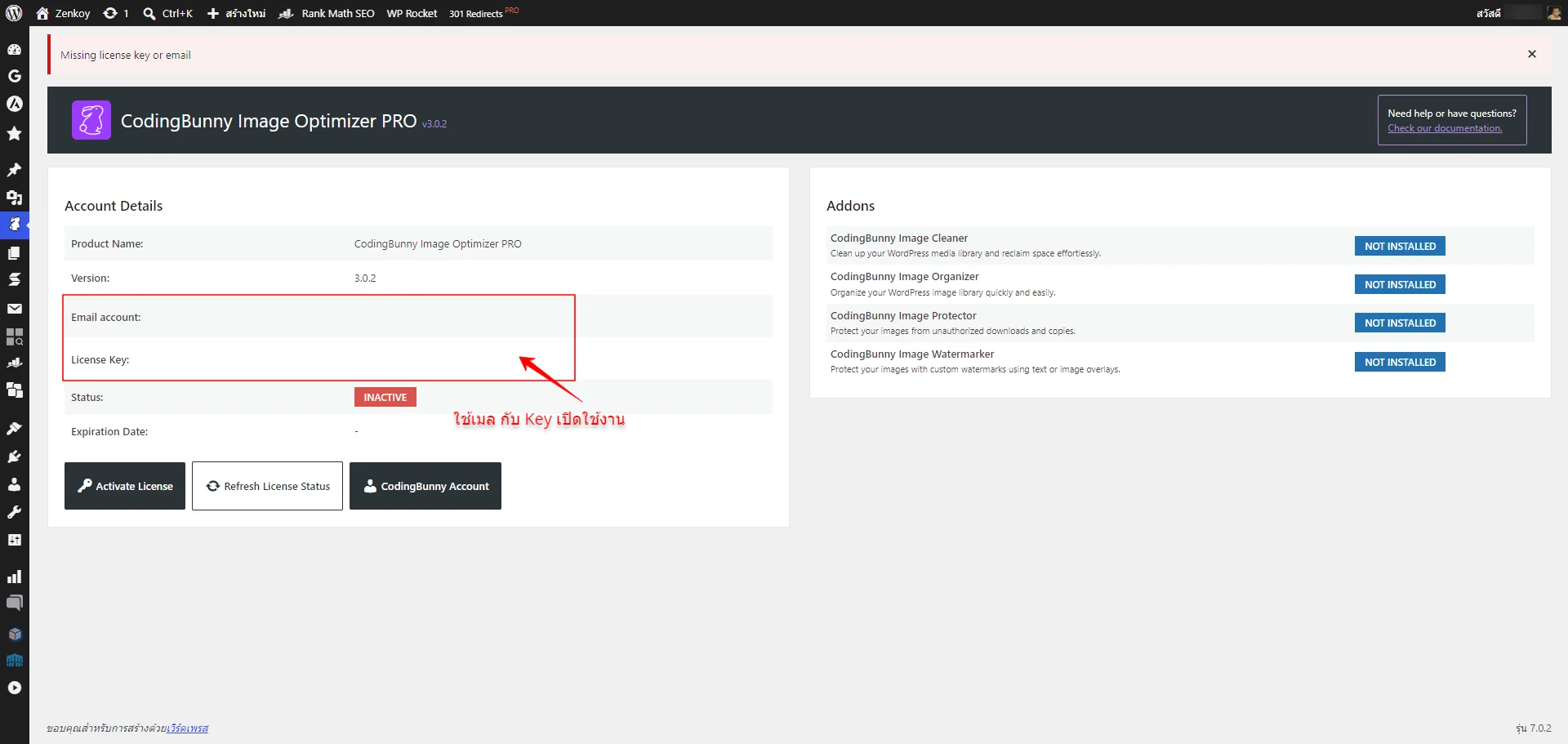Open Posts via the pushpin icon
Screen dimensions: 1568x744
coord(14,170)
